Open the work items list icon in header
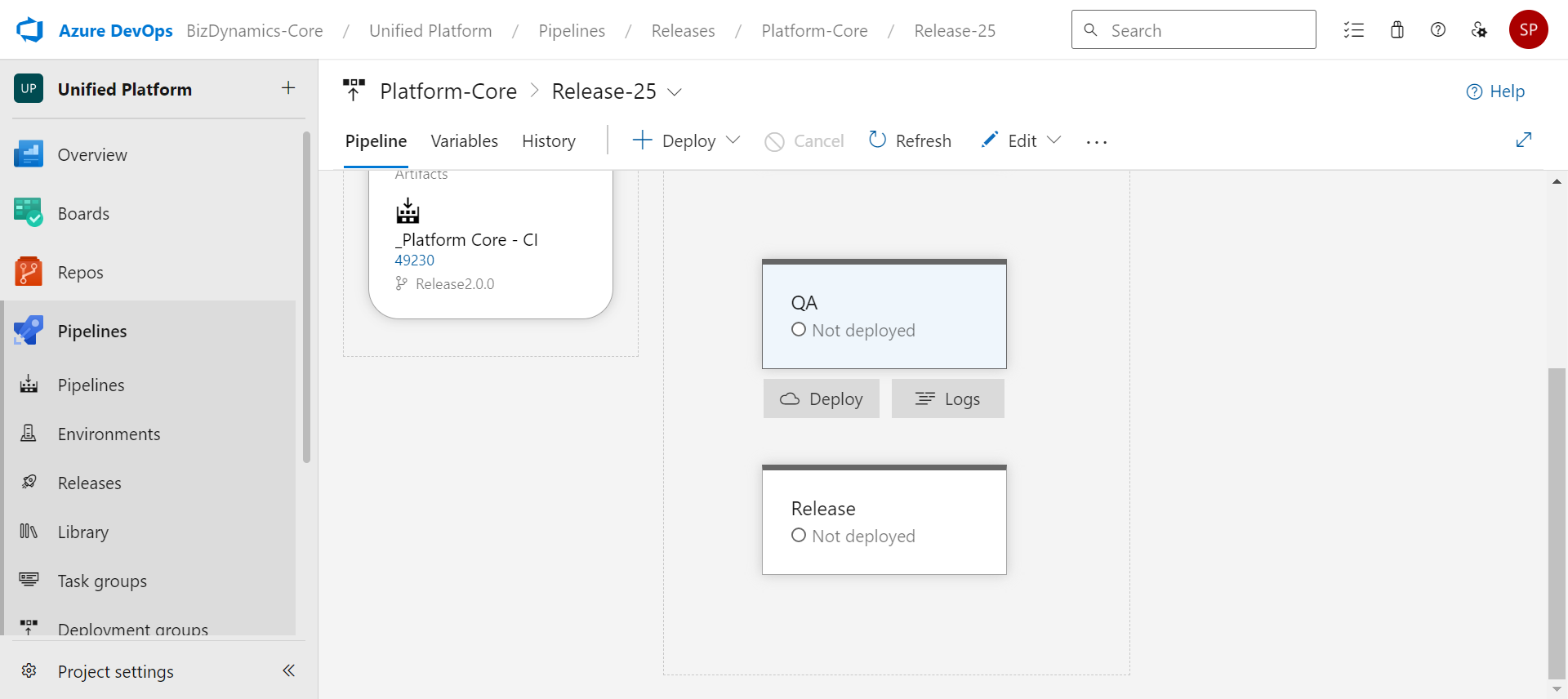Image resolution: width=1568 pixels, height=699 pixels. point(1354,30)
